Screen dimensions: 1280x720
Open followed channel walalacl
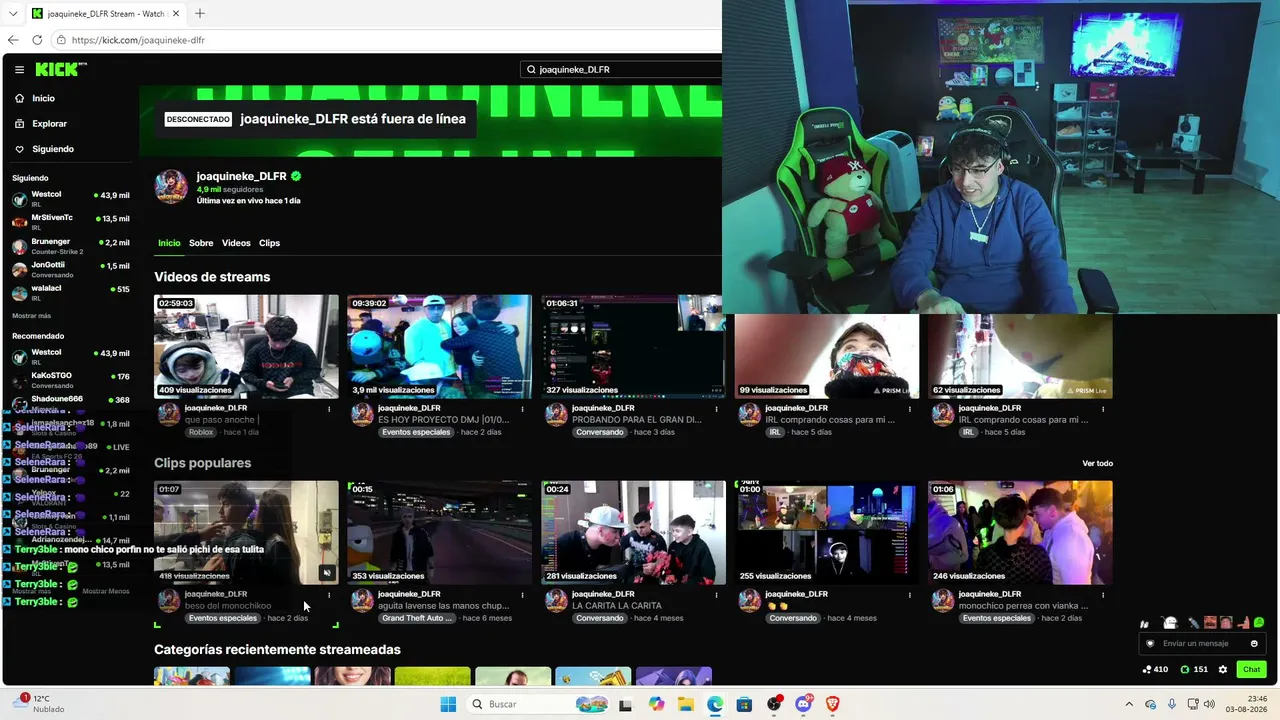[71, 293]
